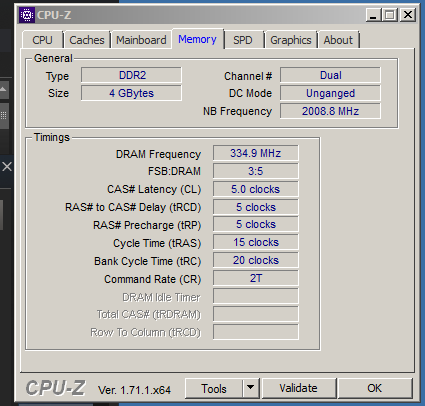The image size is (425, 406).
Task: Click the Validate button
Action: (299, 388)
